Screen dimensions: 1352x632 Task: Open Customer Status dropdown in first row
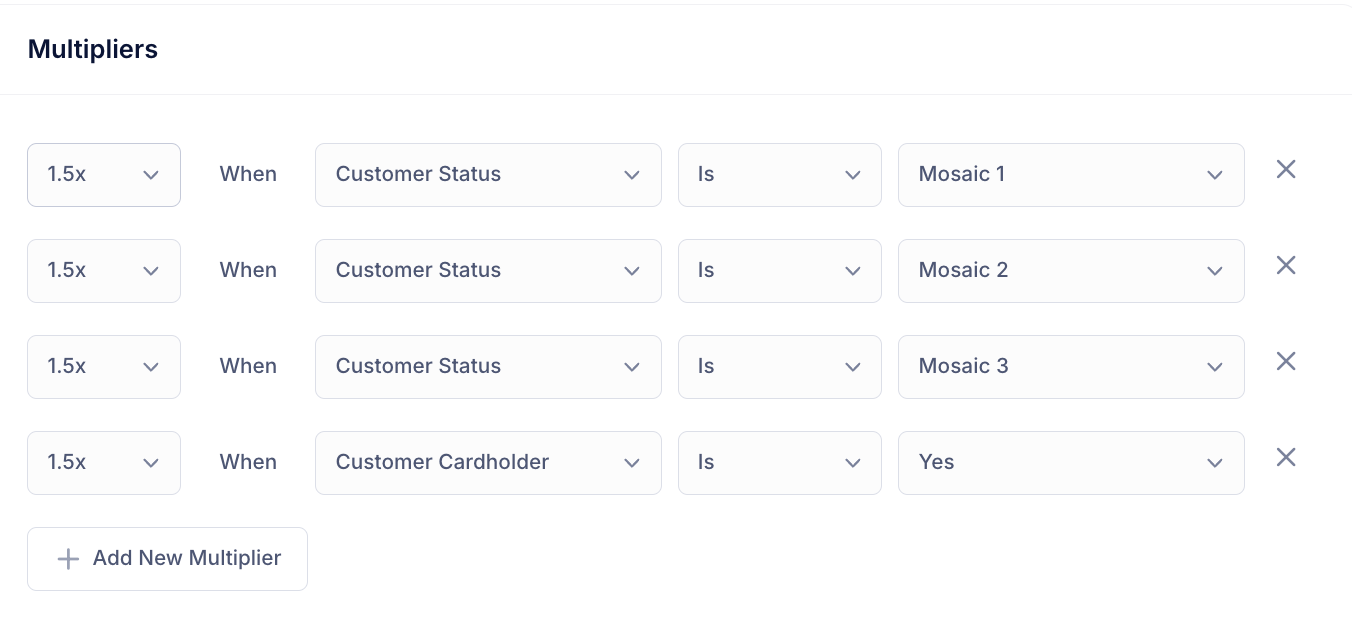click(488, 175)
